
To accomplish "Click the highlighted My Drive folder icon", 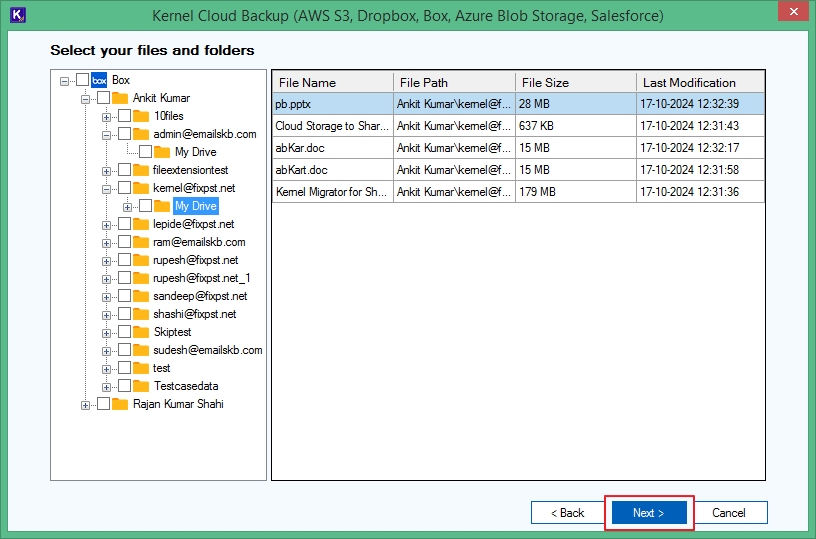I will click(162, 206).
